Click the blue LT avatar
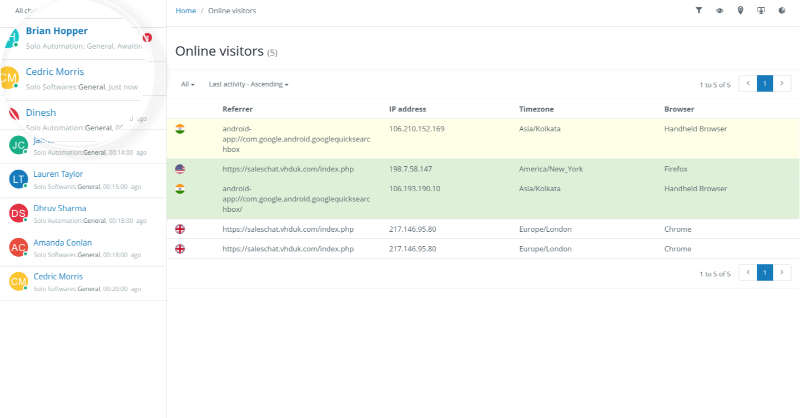The width and height of the screenshot is (800, 418). point(18,179)
